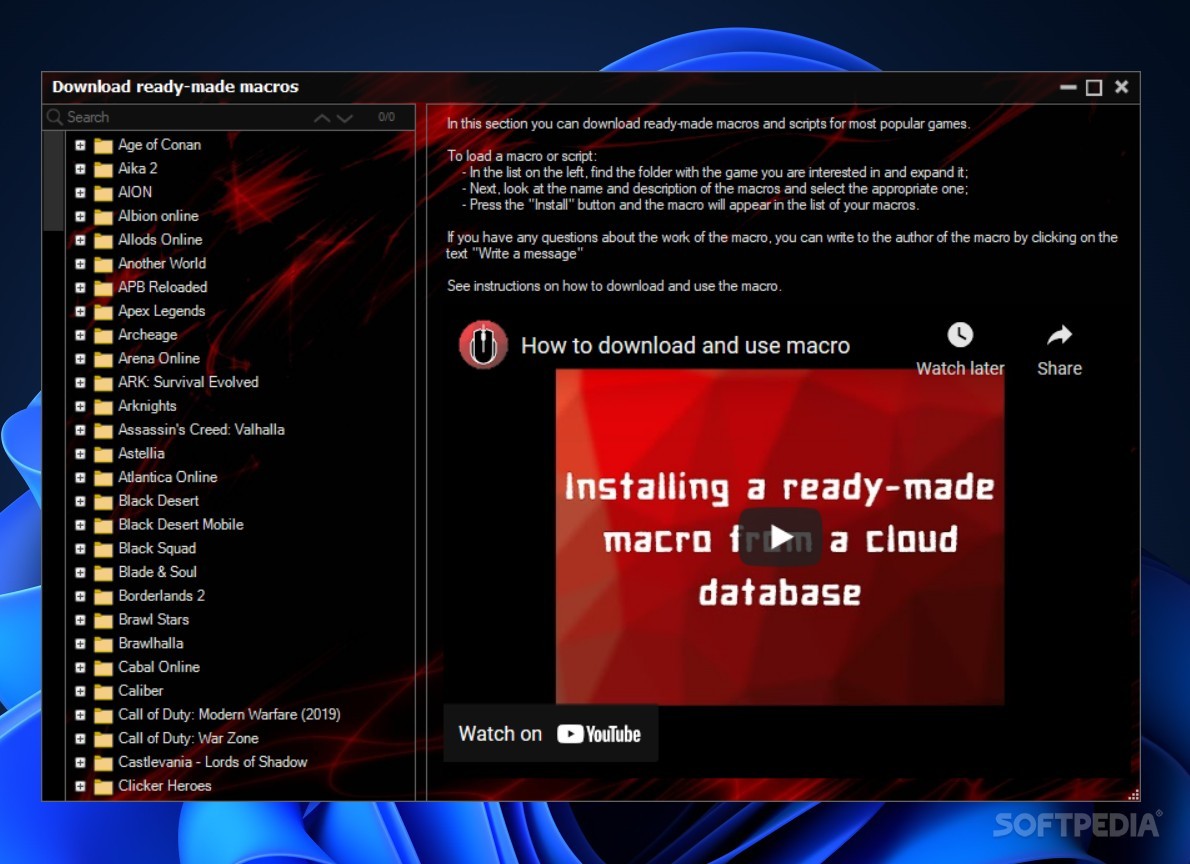Click the Watch on YouTube button
Viewport: 1190px width, 864px height.
click(x=550, y=733)
